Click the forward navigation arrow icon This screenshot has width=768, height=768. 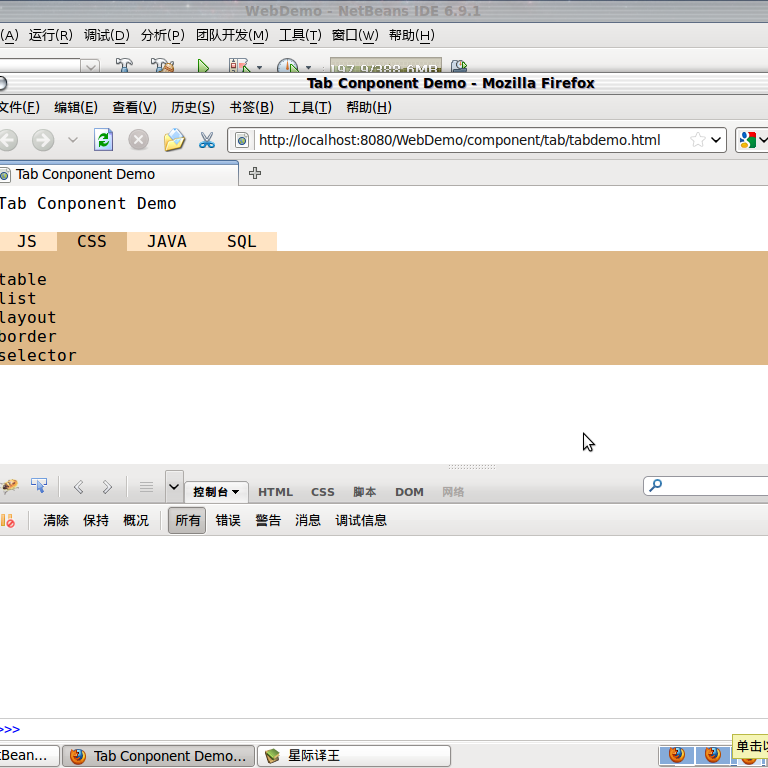43,140
